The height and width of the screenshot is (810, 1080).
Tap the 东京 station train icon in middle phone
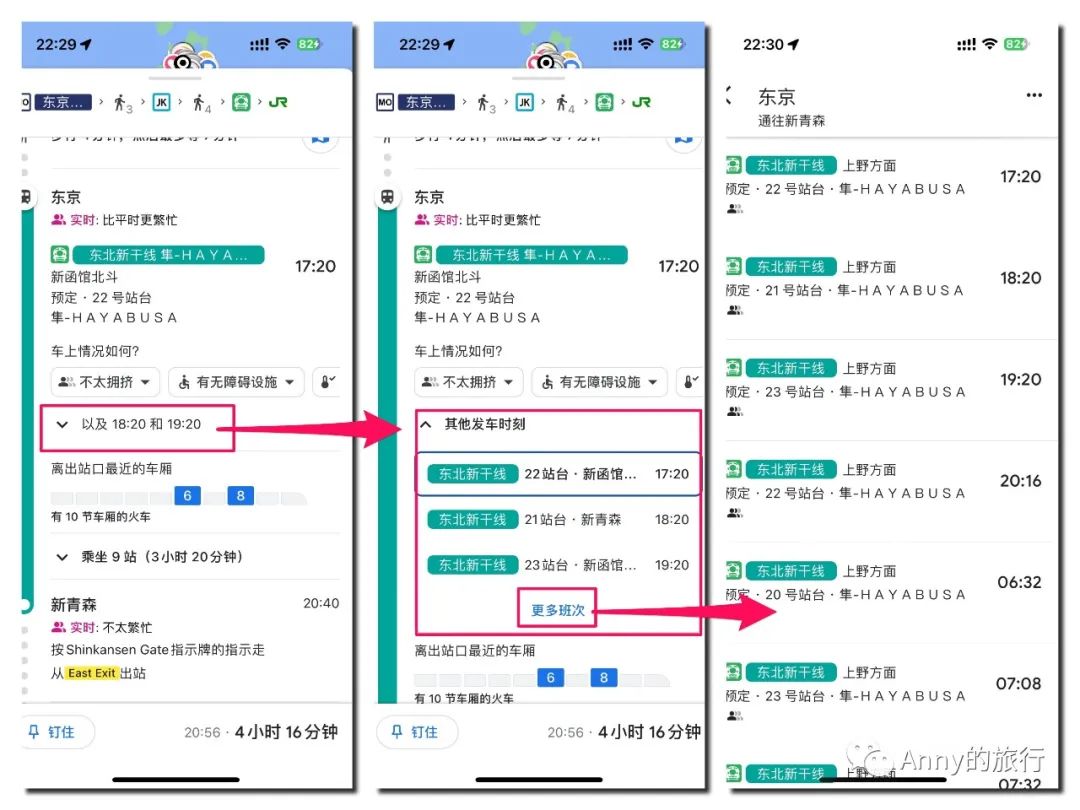[388, 197]
